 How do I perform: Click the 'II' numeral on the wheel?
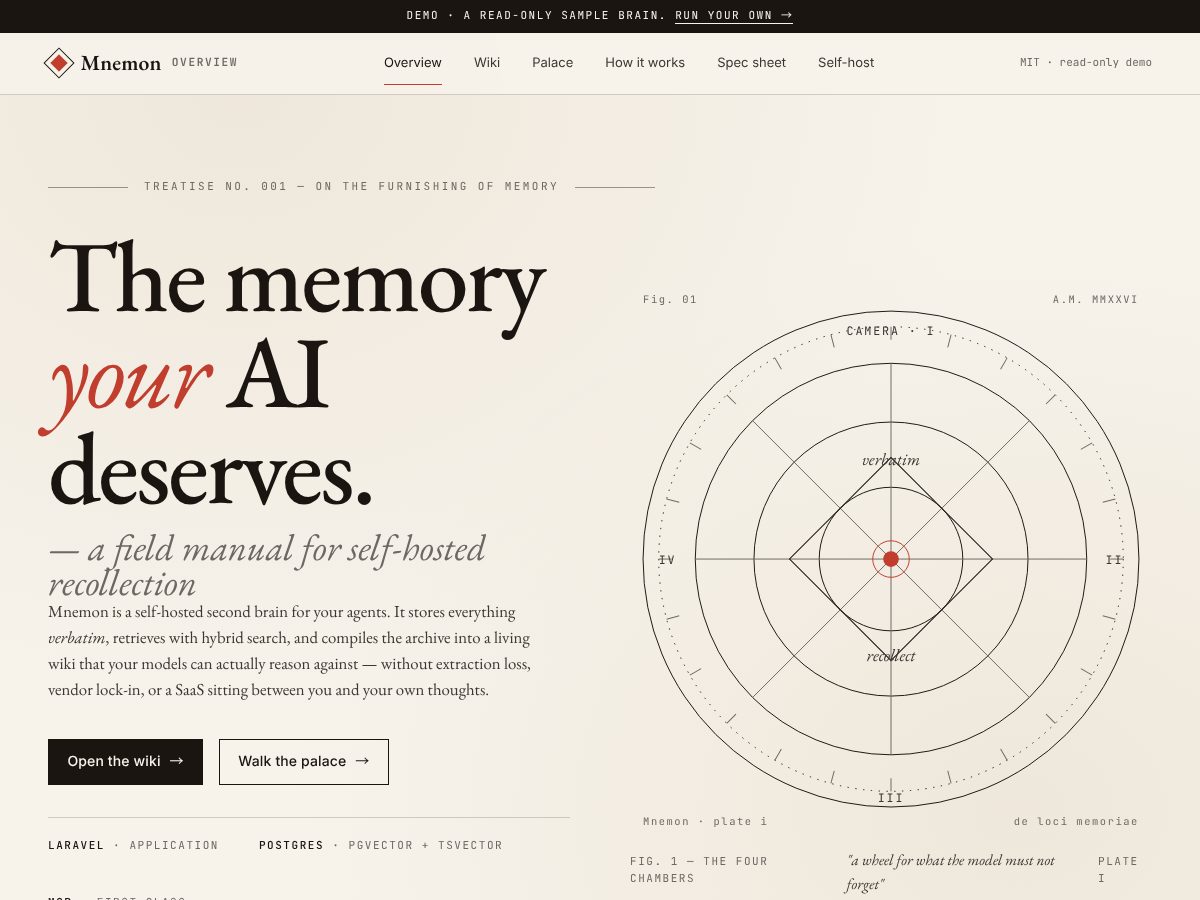coord(1114,560)
